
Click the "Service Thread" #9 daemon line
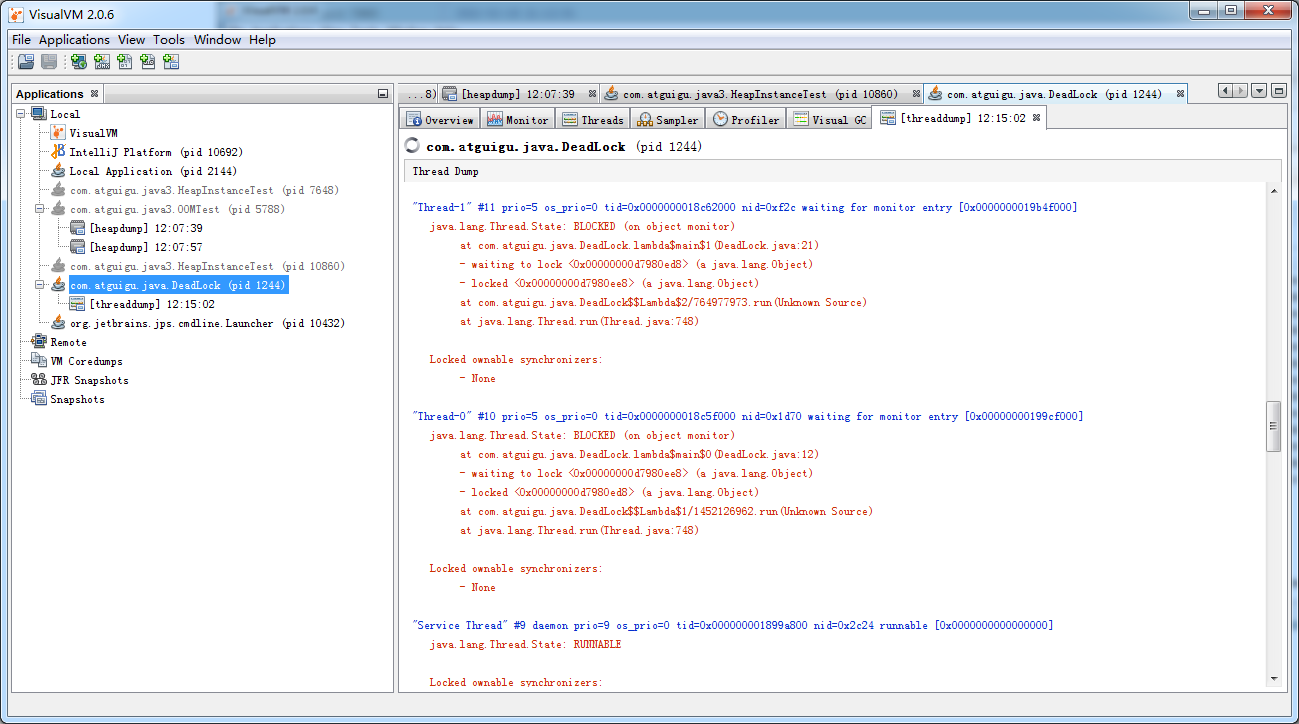pos(732,625)
